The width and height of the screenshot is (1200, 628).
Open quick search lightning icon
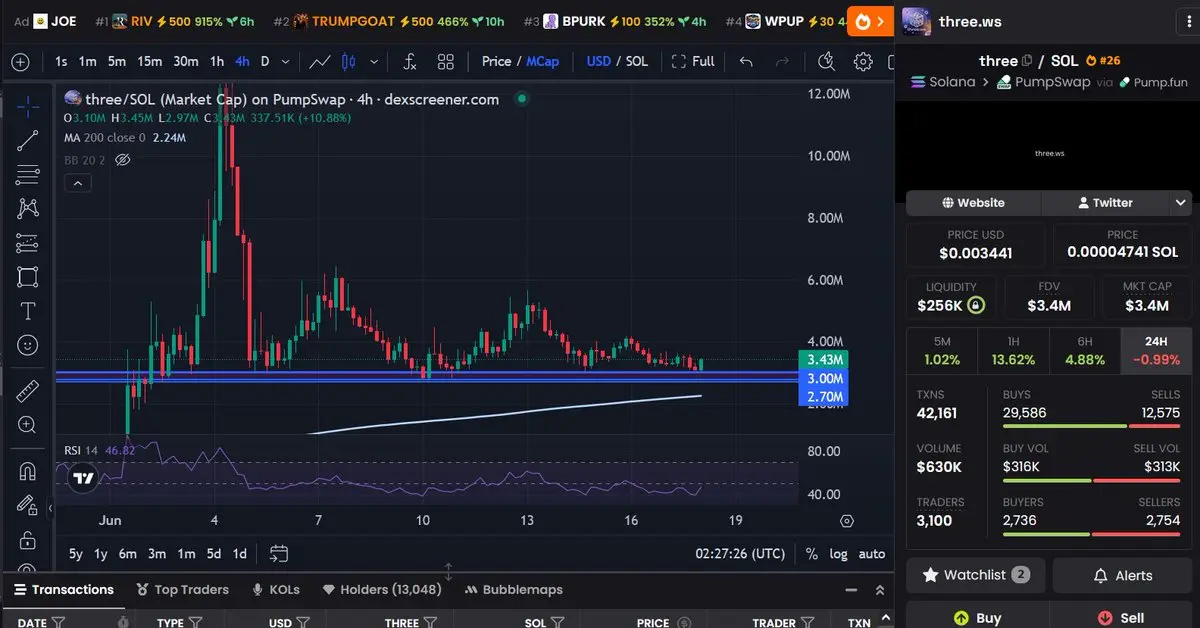[826, 62]
